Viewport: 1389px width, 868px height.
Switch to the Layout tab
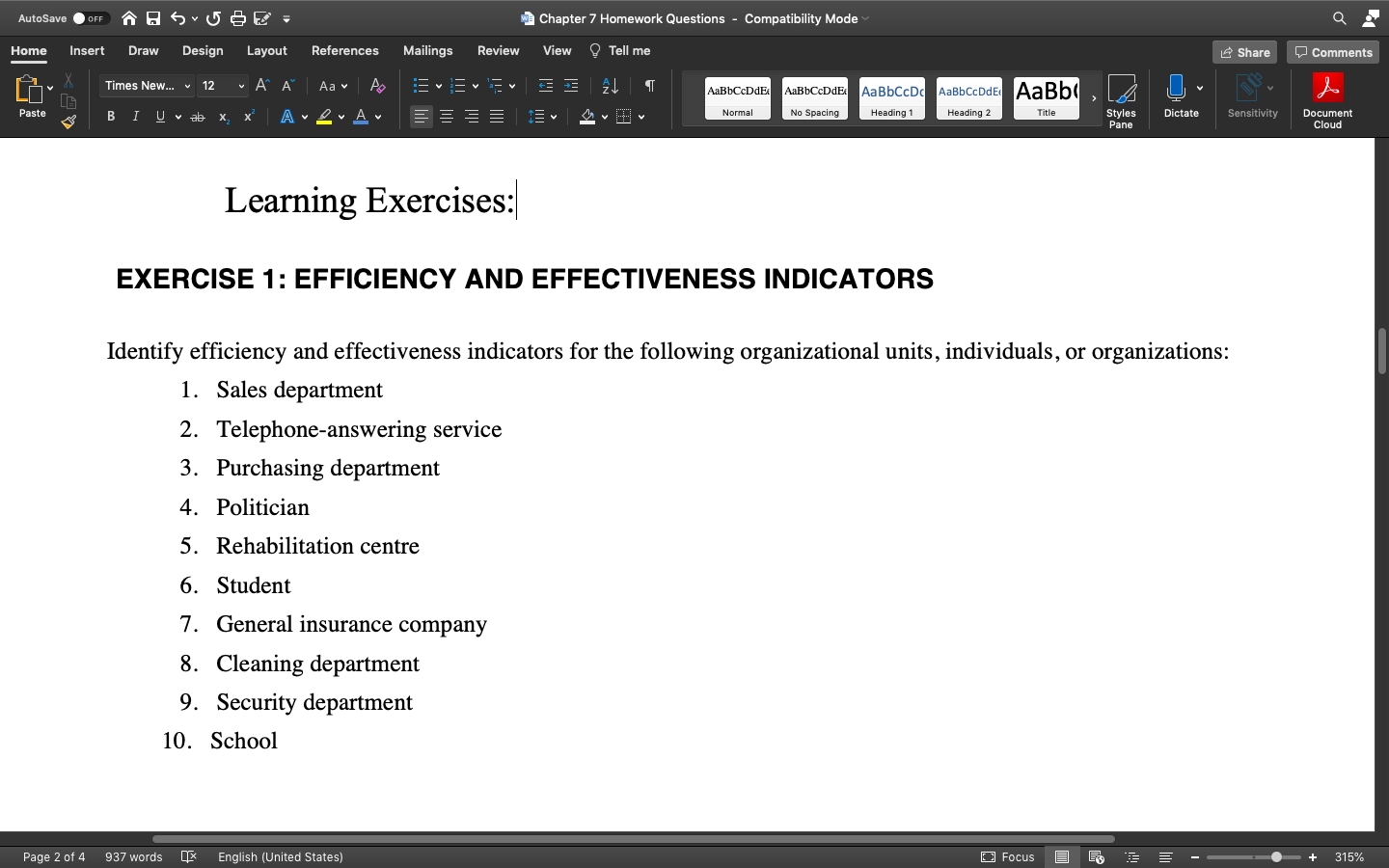tap(267, 50)
